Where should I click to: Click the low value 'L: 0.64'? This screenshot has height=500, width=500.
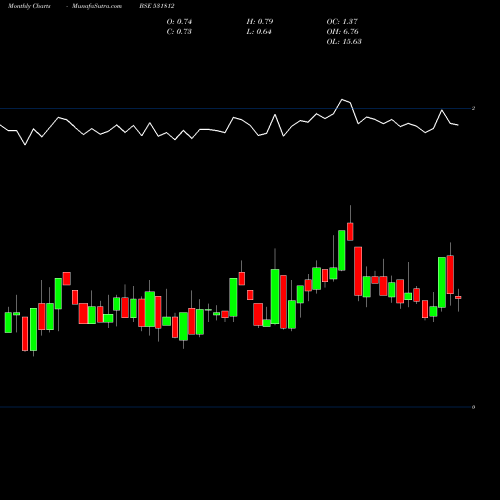tap(259, 32)
